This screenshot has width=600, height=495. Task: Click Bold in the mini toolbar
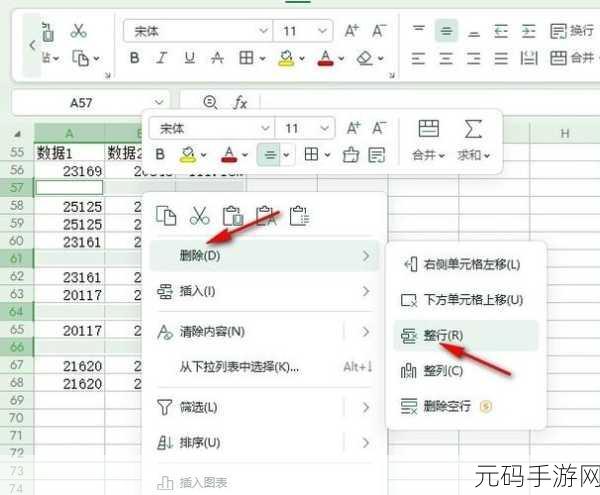tap(160, 155)
